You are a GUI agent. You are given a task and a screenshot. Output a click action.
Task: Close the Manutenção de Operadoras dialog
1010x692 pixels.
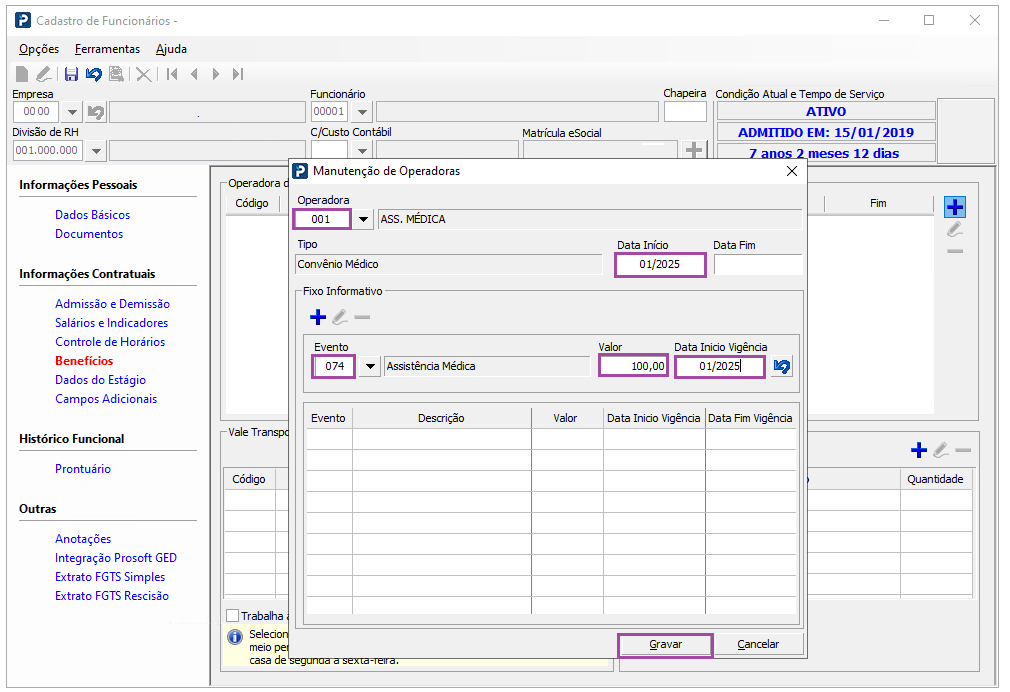792,171
